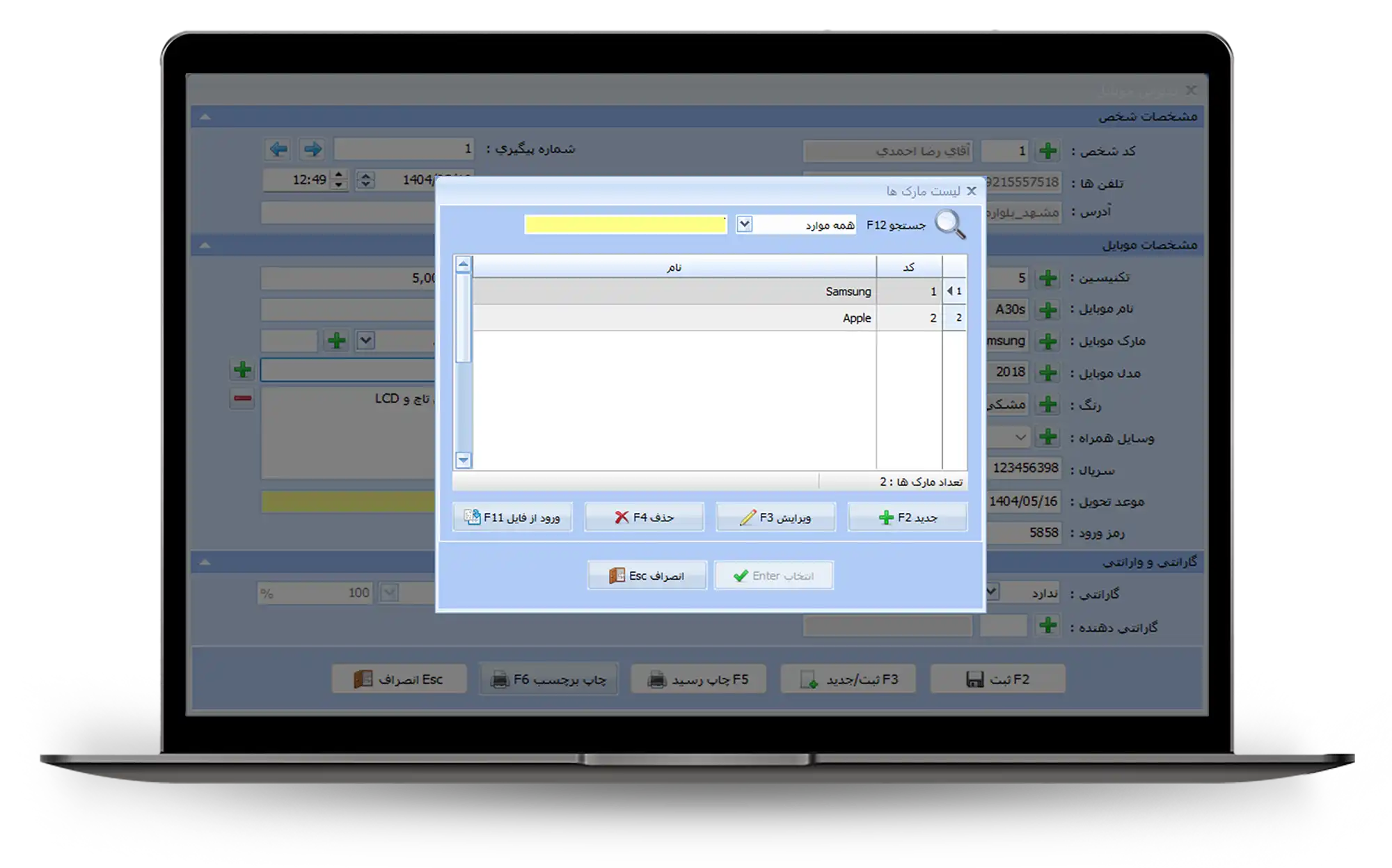Click the موعد تحویل date field
Screen dimensions: 1392x868
tap(1024, 501)
